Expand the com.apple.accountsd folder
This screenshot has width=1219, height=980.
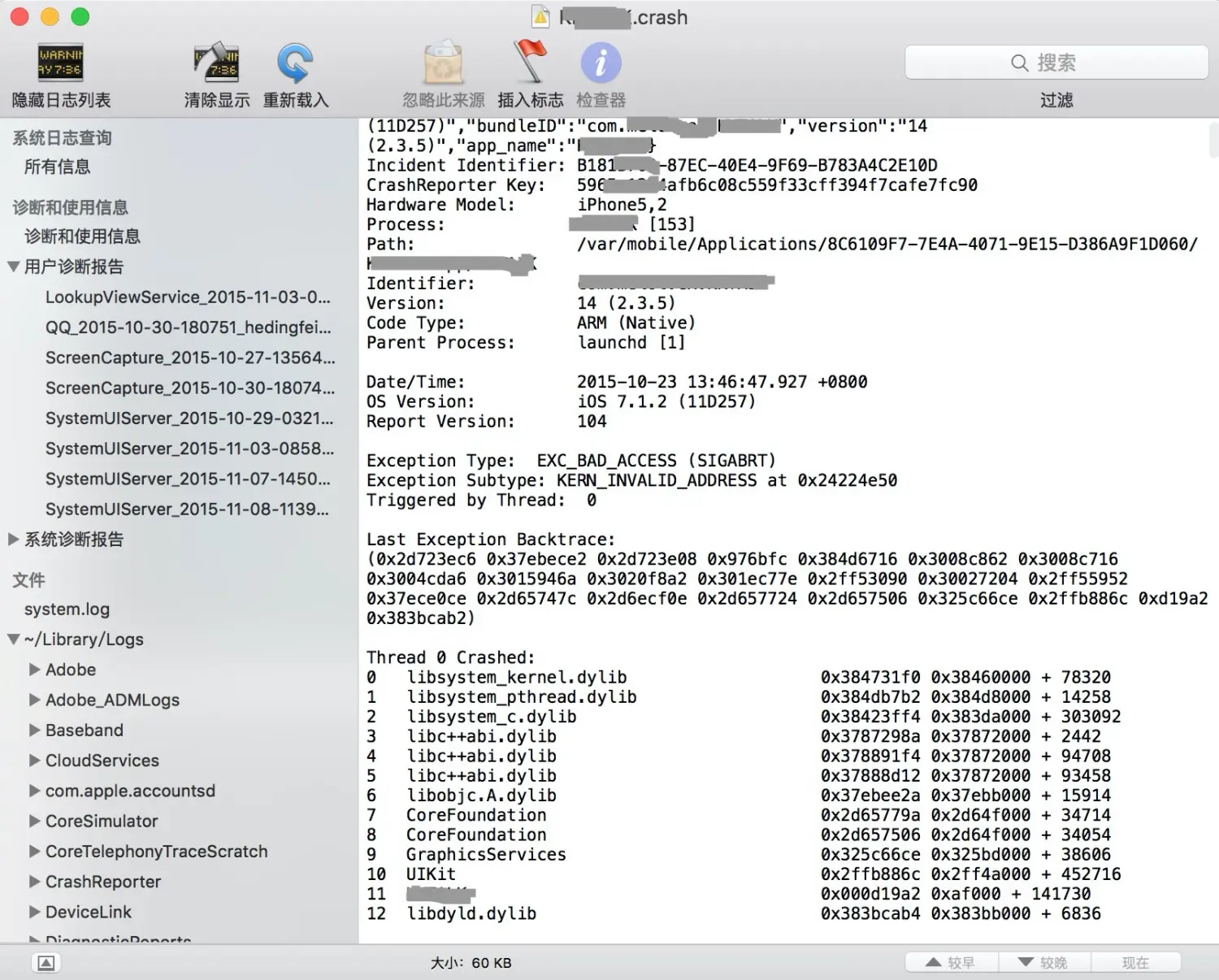point(35,791)
